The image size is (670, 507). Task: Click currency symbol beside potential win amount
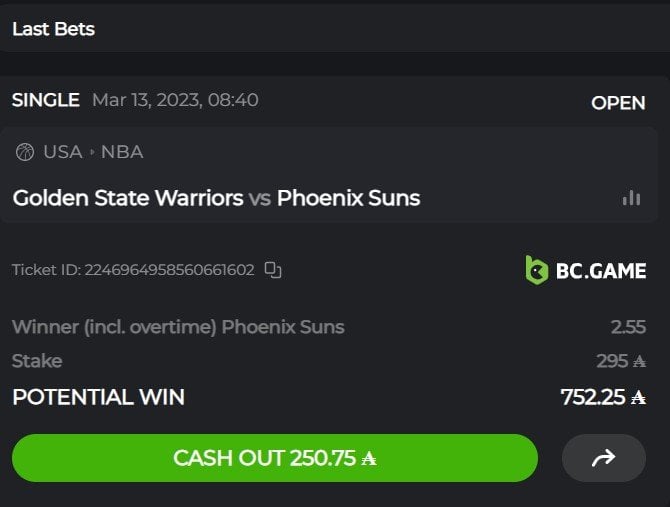tap(639, 397)
